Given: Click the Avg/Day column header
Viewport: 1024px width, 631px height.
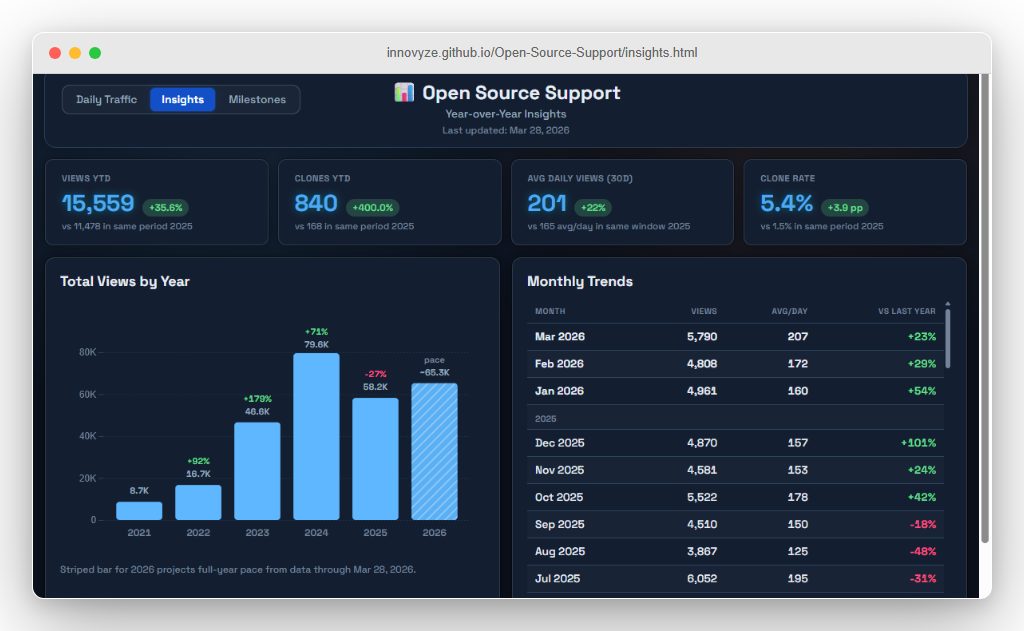Looking at the screenshot, I should click(x=790, y=312).
